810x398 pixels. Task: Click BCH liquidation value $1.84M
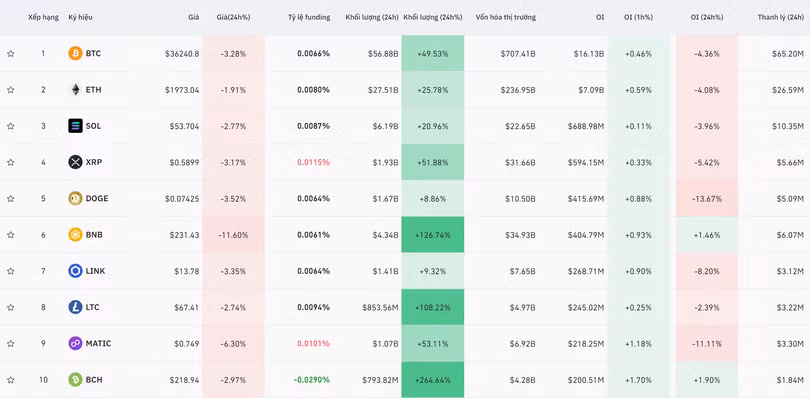[x=790, y=380]
